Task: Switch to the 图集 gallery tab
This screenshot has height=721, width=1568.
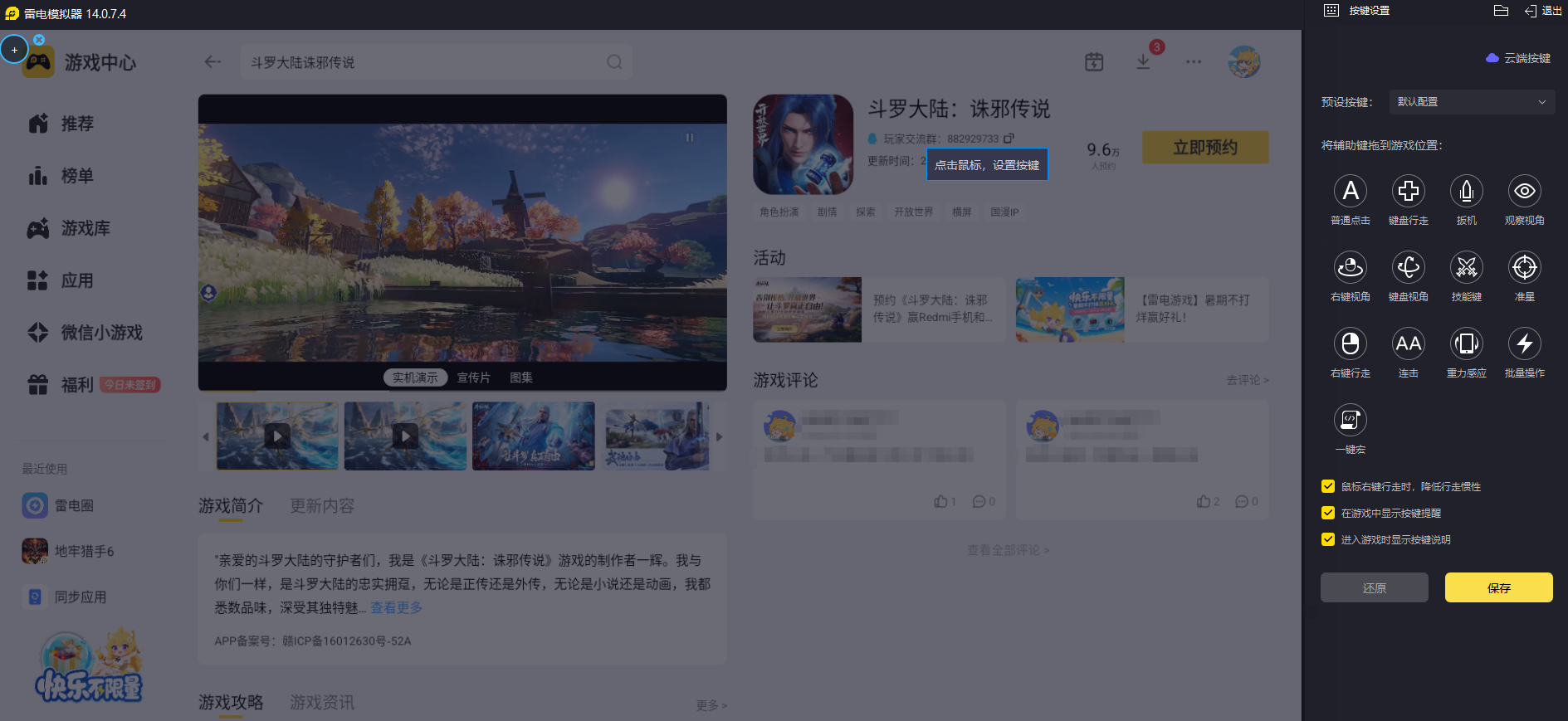Action: pyautogui.click(x=521, y=378)
